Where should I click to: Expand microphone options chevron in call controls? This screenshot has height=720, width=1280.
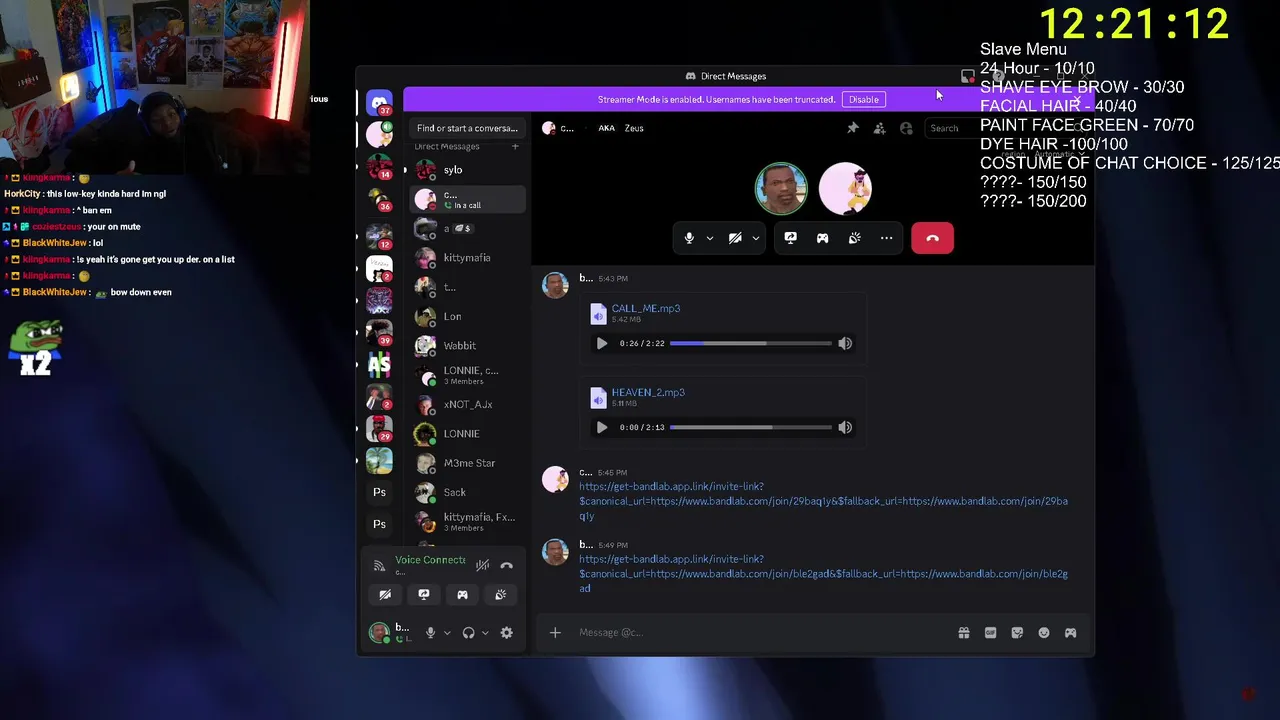(x=710, y=238)
